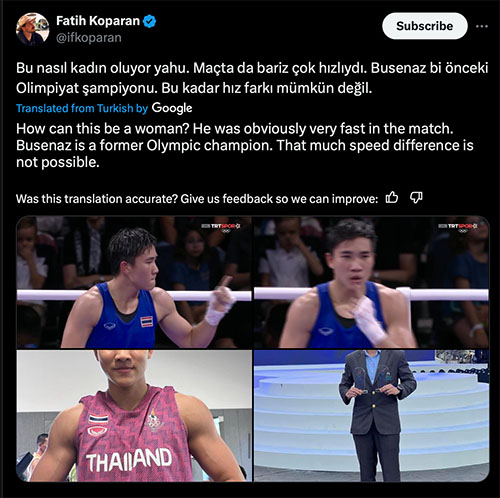The width and height of the screenshot is (500, 498).
Task: Open bottom-right photo of man in suit
Action: pos(371,416)
